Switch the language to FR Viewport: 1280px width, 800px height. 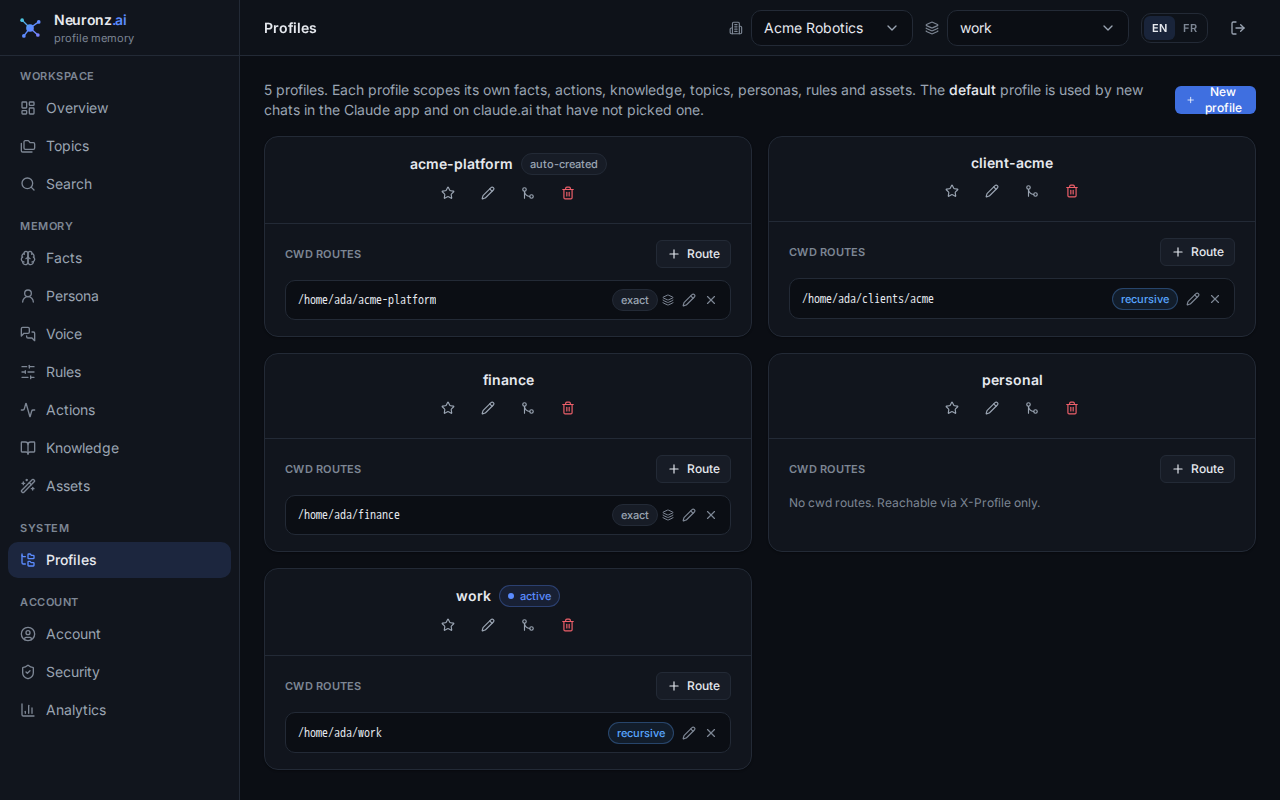click(x=1190, y=28)
